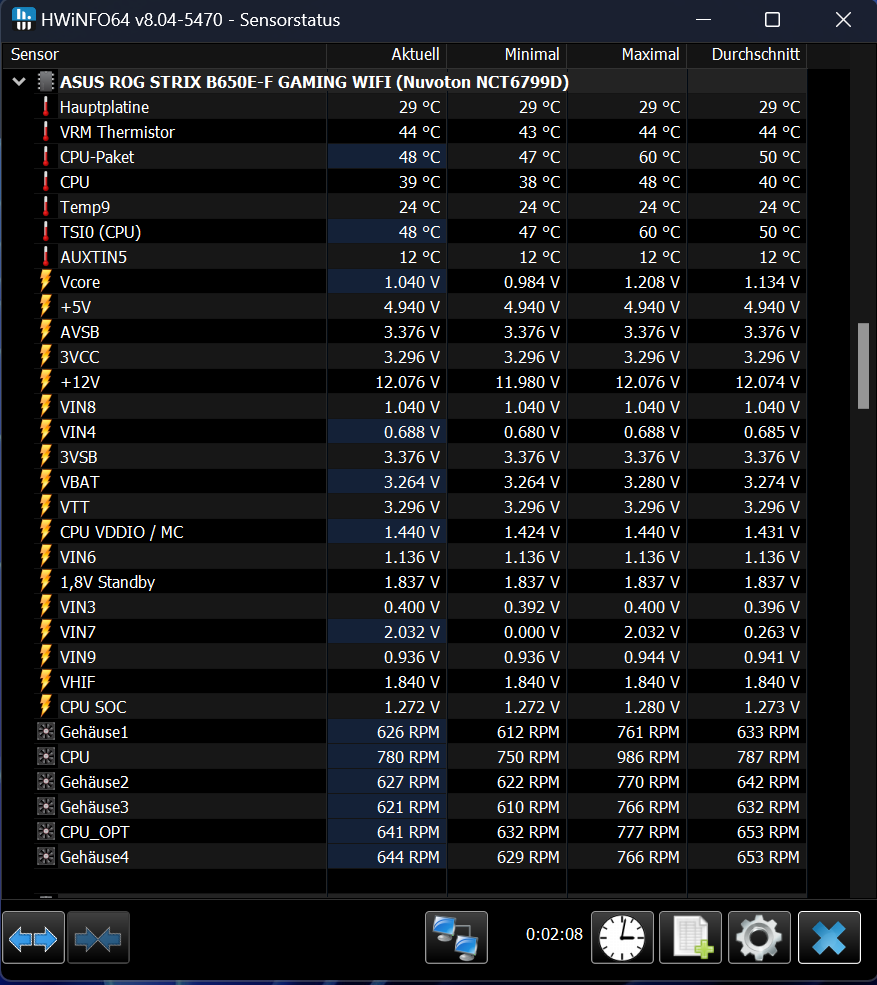Viewport: 877px width, 985px height.
Task: Click the lightning bolt icon next to VBAT
Action: point(46,482)
